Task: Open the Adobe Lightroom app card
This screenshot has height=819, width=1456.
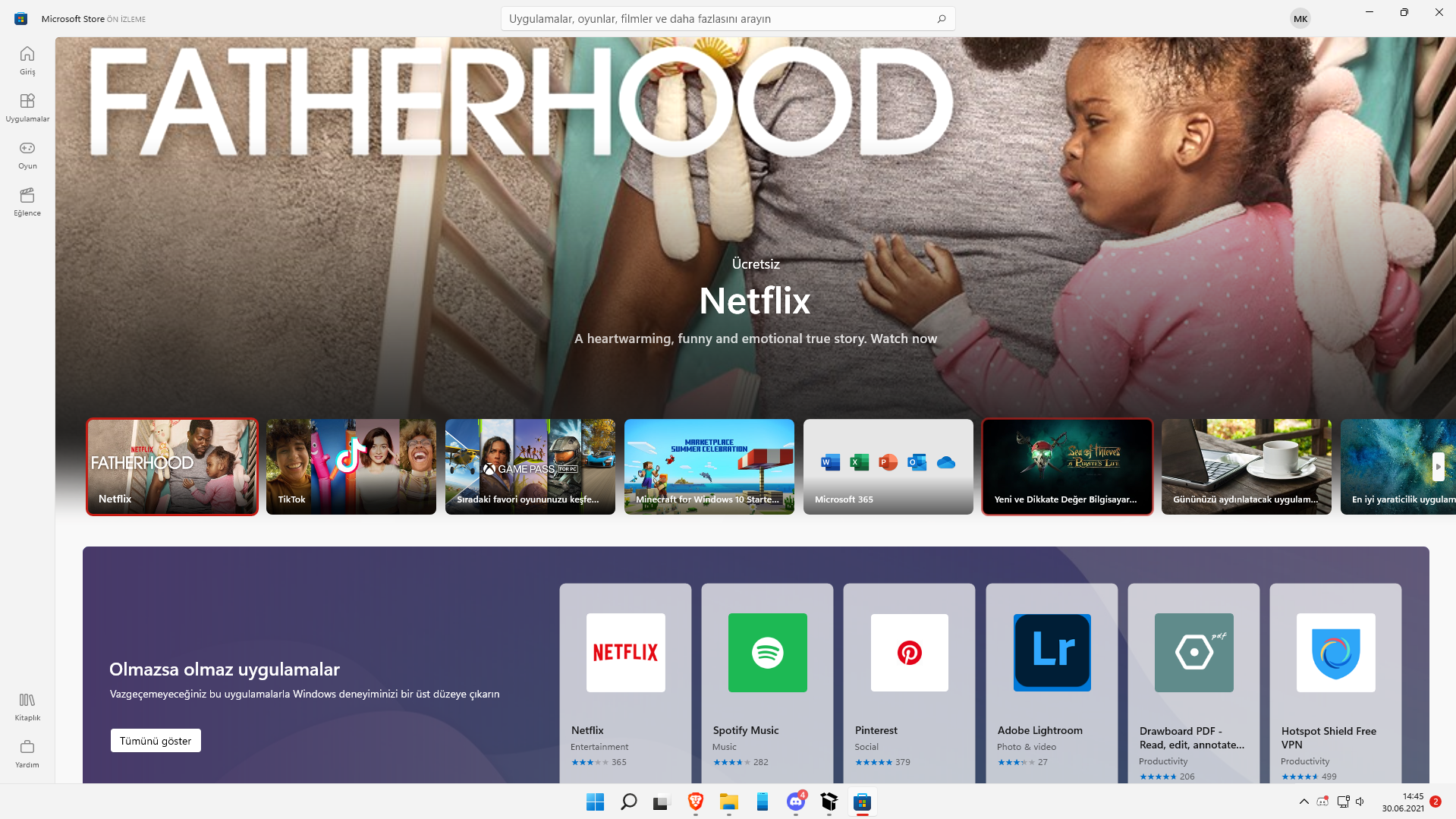Action: 1052,683
